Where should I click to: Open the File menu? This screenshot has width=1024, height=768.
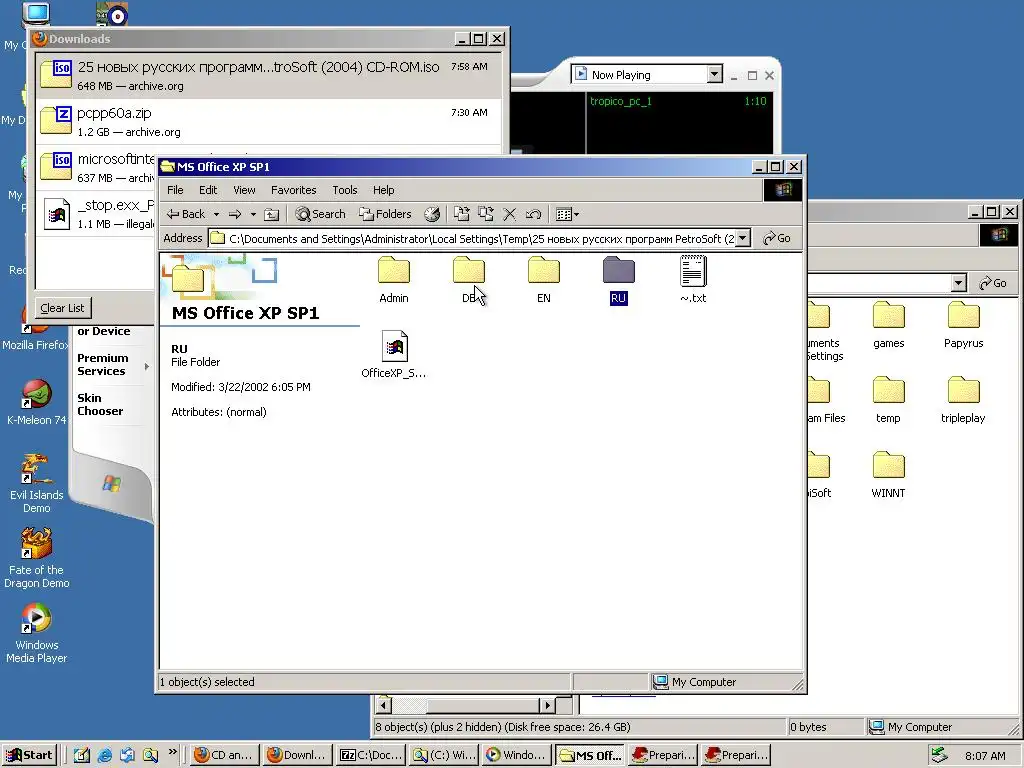175,190
